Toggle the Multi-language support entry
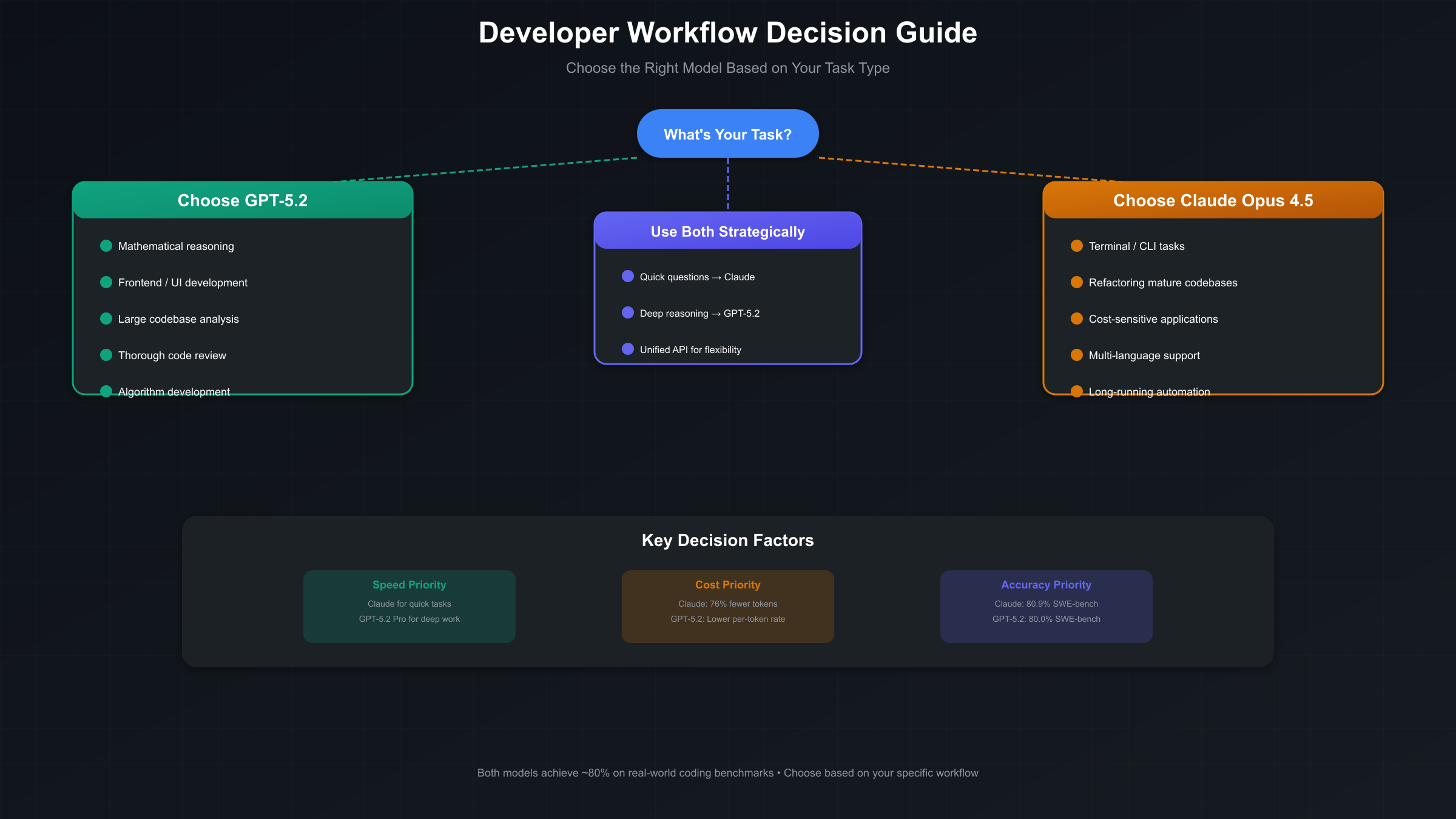 1144,355
